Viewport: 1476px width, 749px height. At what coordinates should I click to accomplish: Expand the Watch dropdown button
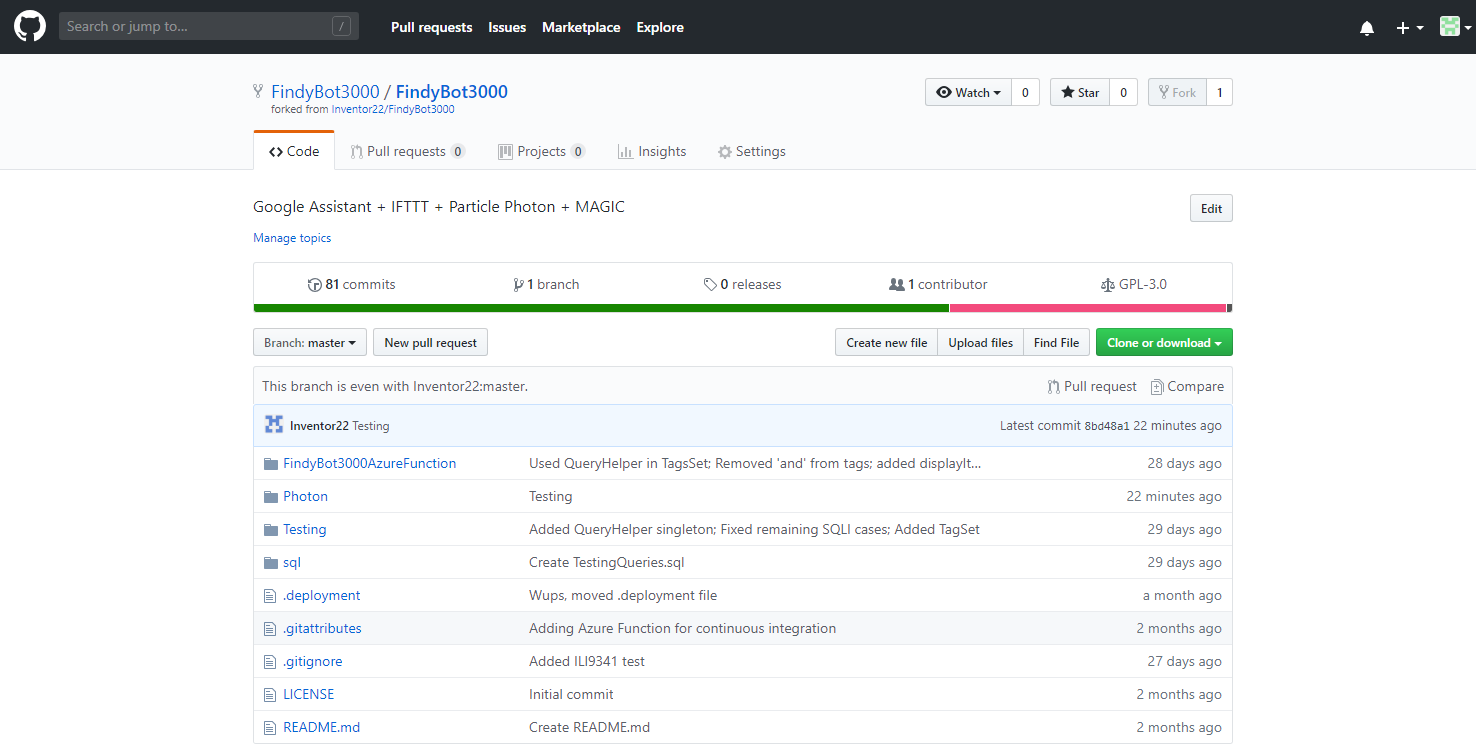pyautogui.click(x=968, y=92)
